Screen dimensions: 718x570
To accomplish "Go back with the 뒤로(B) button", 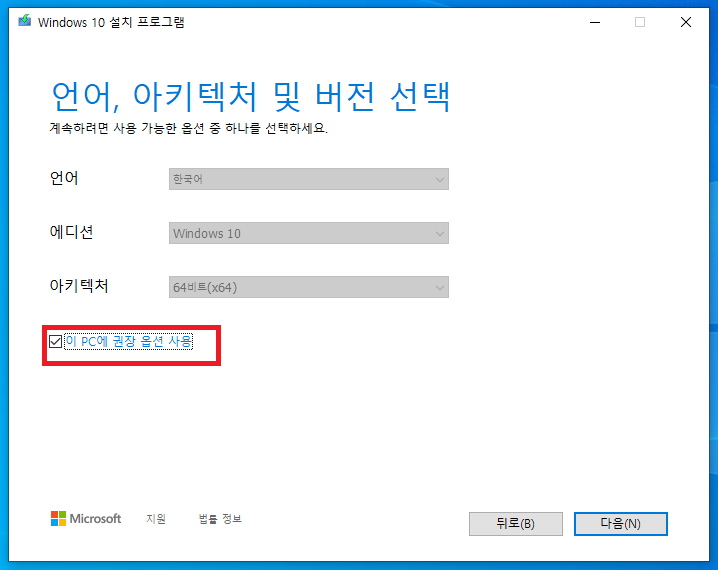I will [516, 524].
